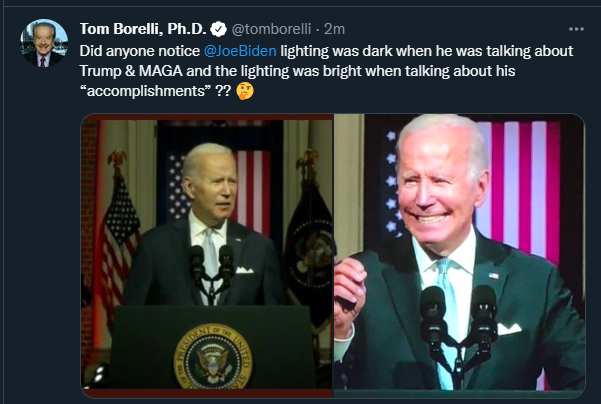Open the 2m timestamp permalink

[x=334, y=29]
